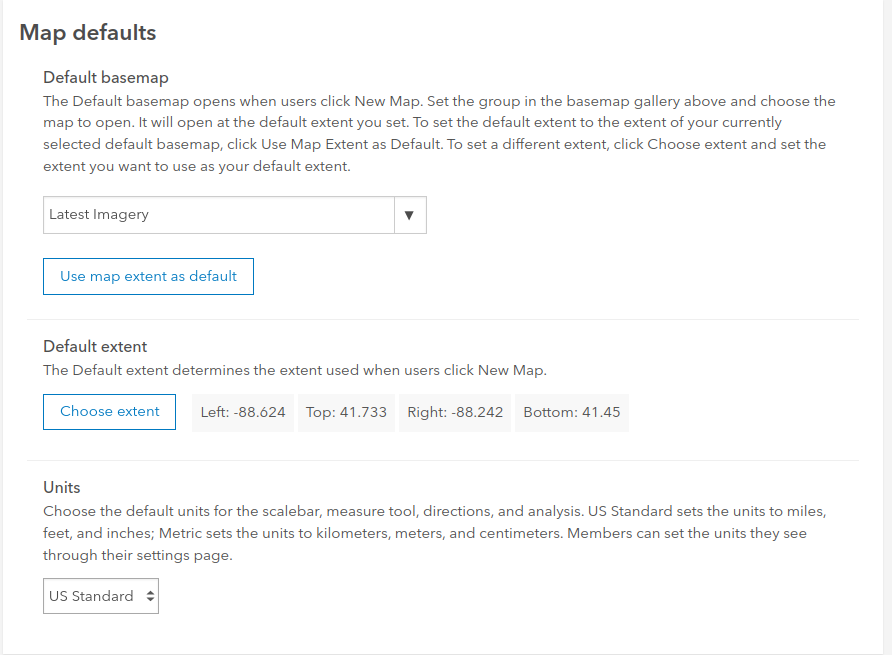Click Use map extent as default

click(x=148, y=276)
